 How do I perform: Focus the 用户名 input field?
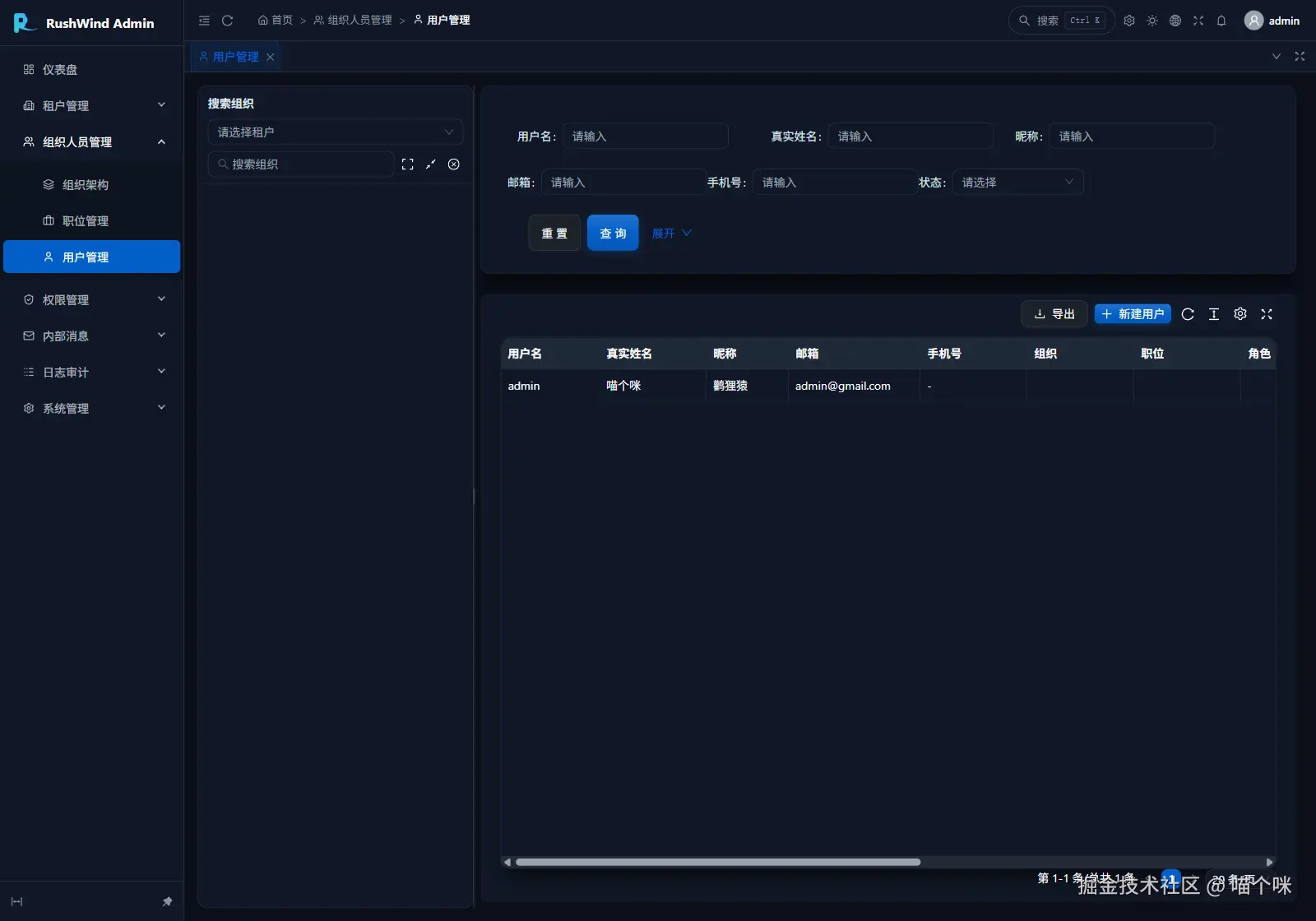point(646,137)
